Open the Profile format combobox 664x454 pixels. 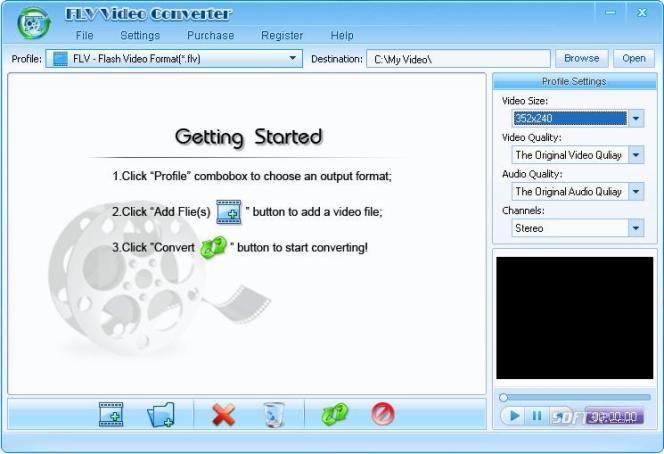click(174, 58)
